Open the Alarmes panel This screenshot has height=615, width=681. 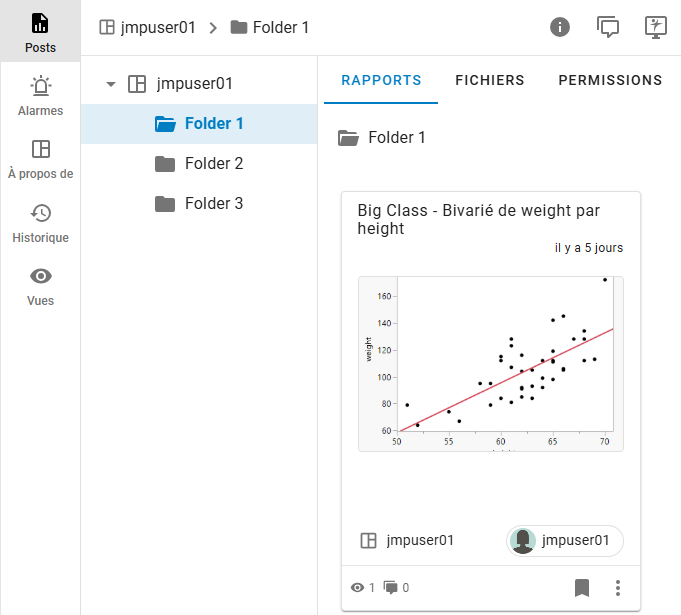(40, 96)
